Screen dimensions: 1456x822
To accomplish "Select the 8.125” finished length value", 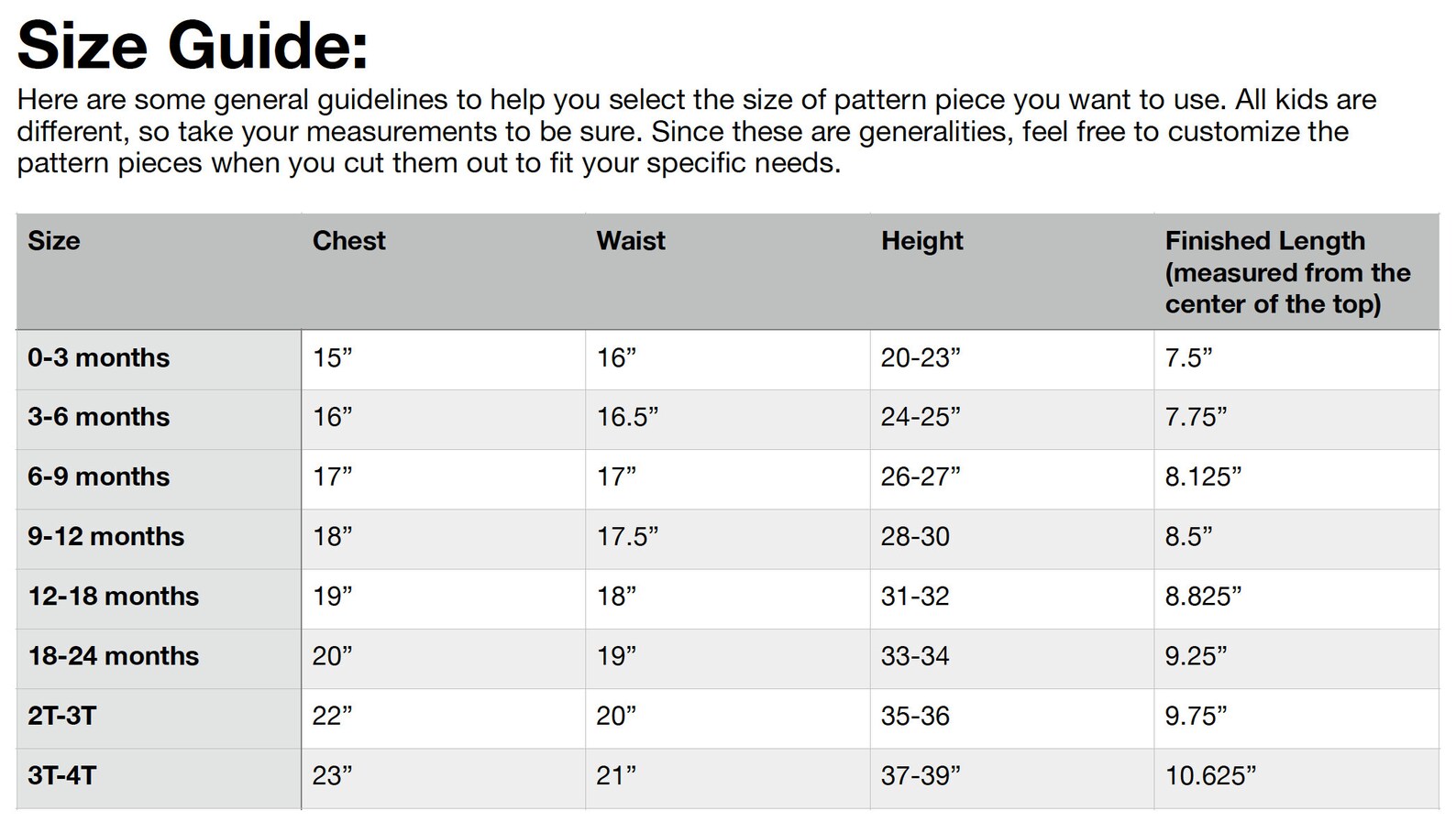I will [1202, 477].
